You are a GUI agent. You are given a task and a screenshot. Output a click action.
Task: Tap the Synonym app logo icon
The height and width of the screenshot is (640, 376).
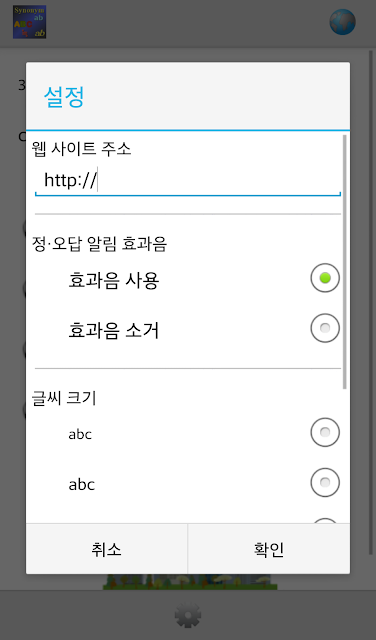click(29, 22)
